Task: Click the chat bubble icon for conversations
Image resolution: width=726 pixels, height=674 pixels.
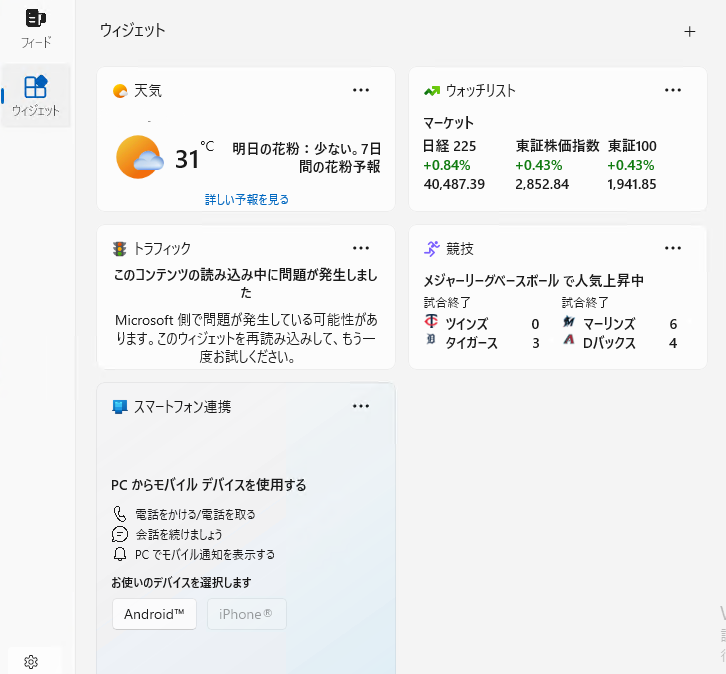Action: coord(119,534)
